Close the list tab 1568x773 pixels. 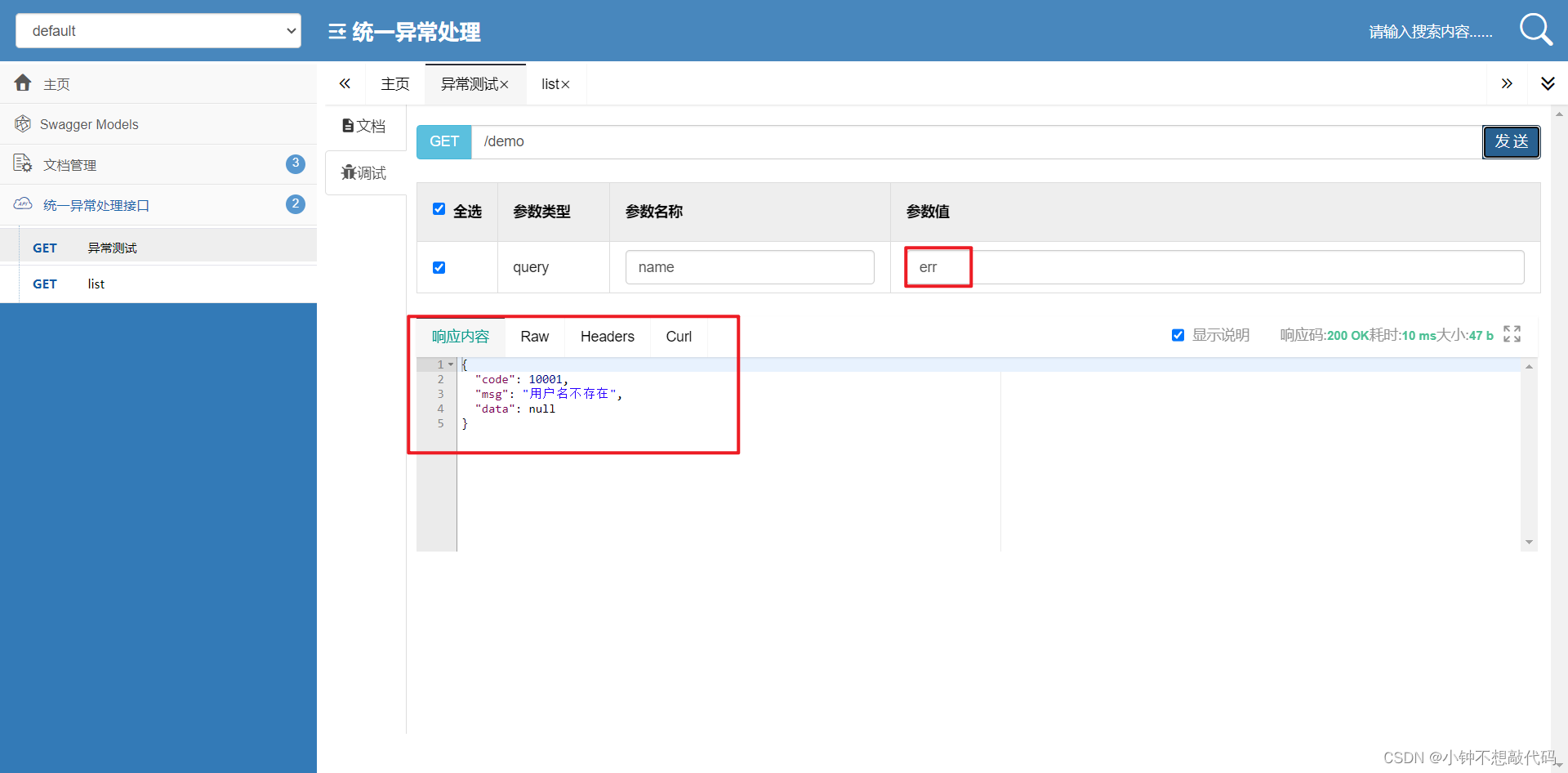click(x=565, y=85)
